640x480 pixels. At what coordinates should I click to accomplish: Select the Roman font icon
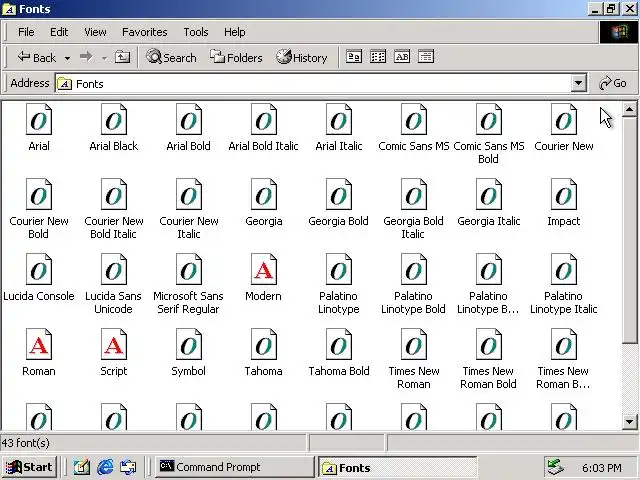tap(39, 344)
